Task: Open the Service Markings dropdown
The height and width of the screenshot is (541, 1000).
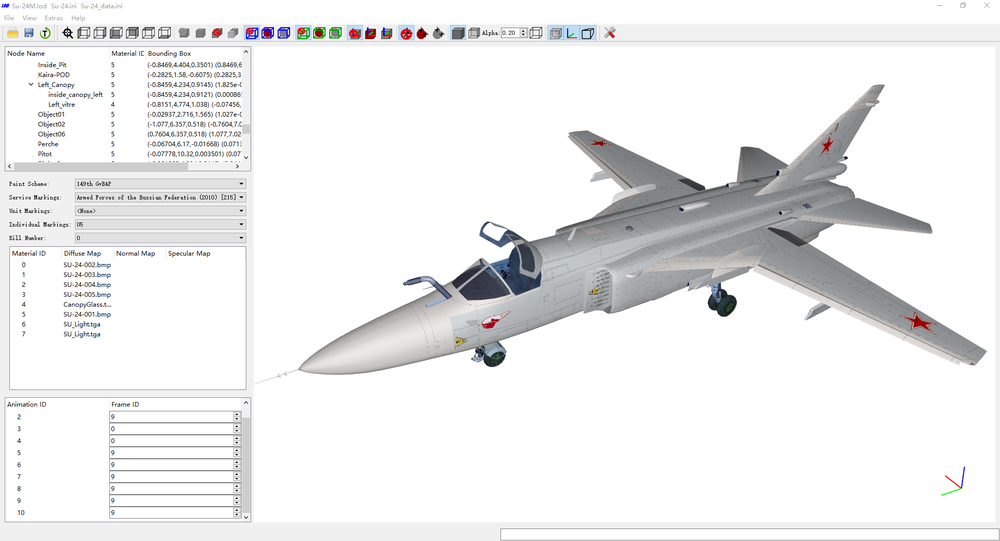Action: [160, 197]
